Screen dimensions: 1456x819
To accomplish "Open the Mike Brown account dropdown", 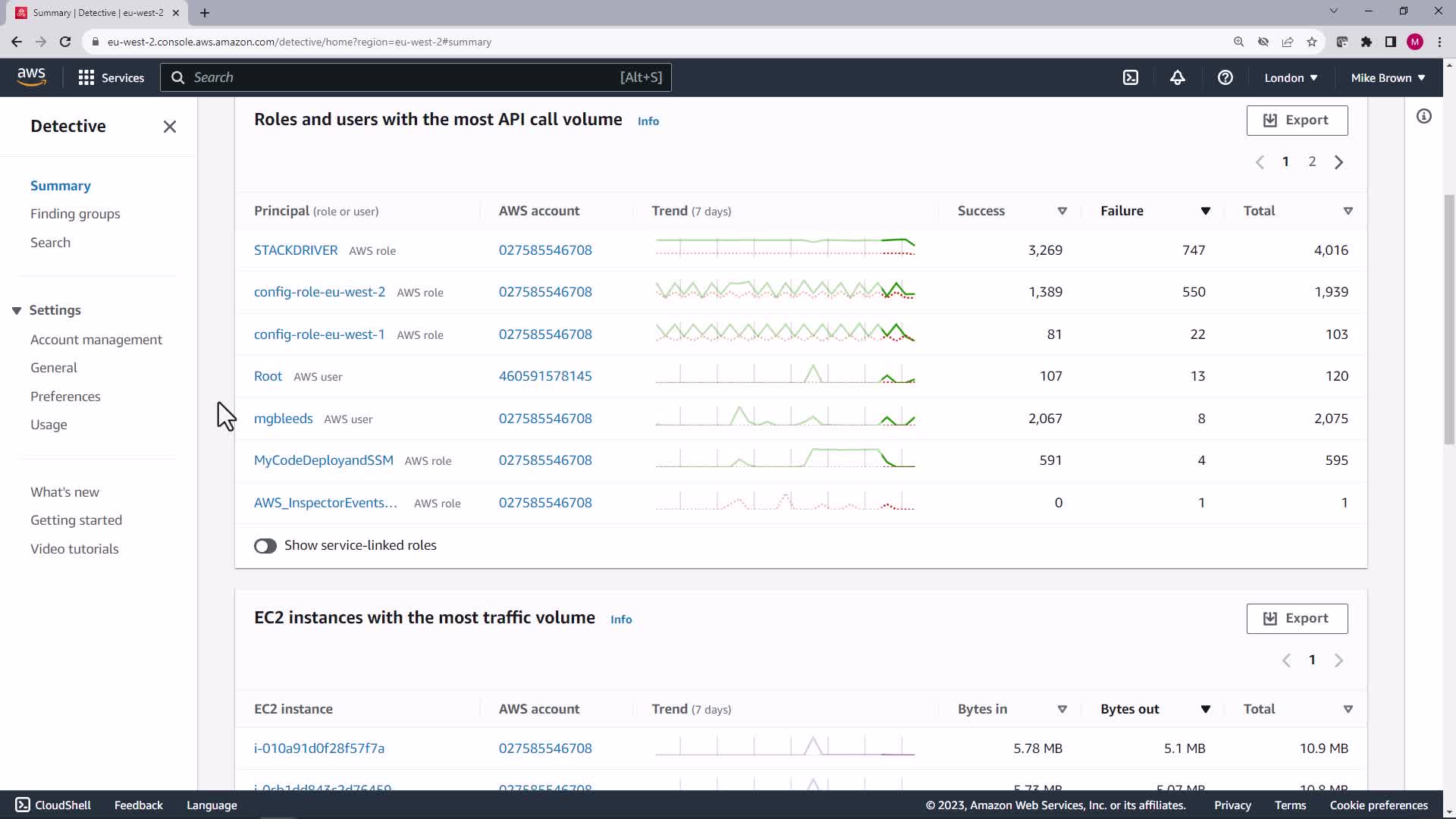I will [x=1387, y=77].
